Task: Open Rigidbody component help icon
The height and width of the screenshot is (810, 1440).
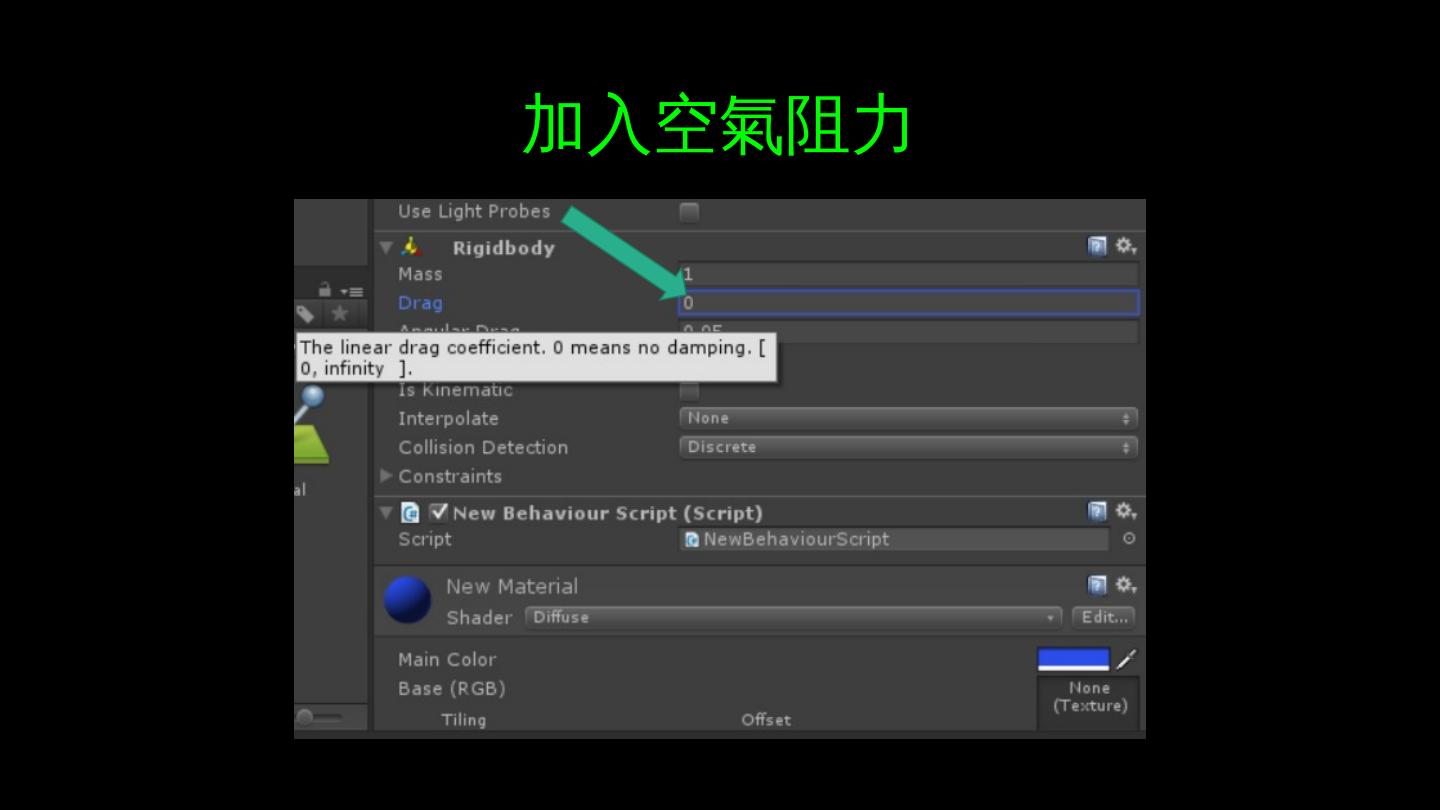Action: [1097, 246]
